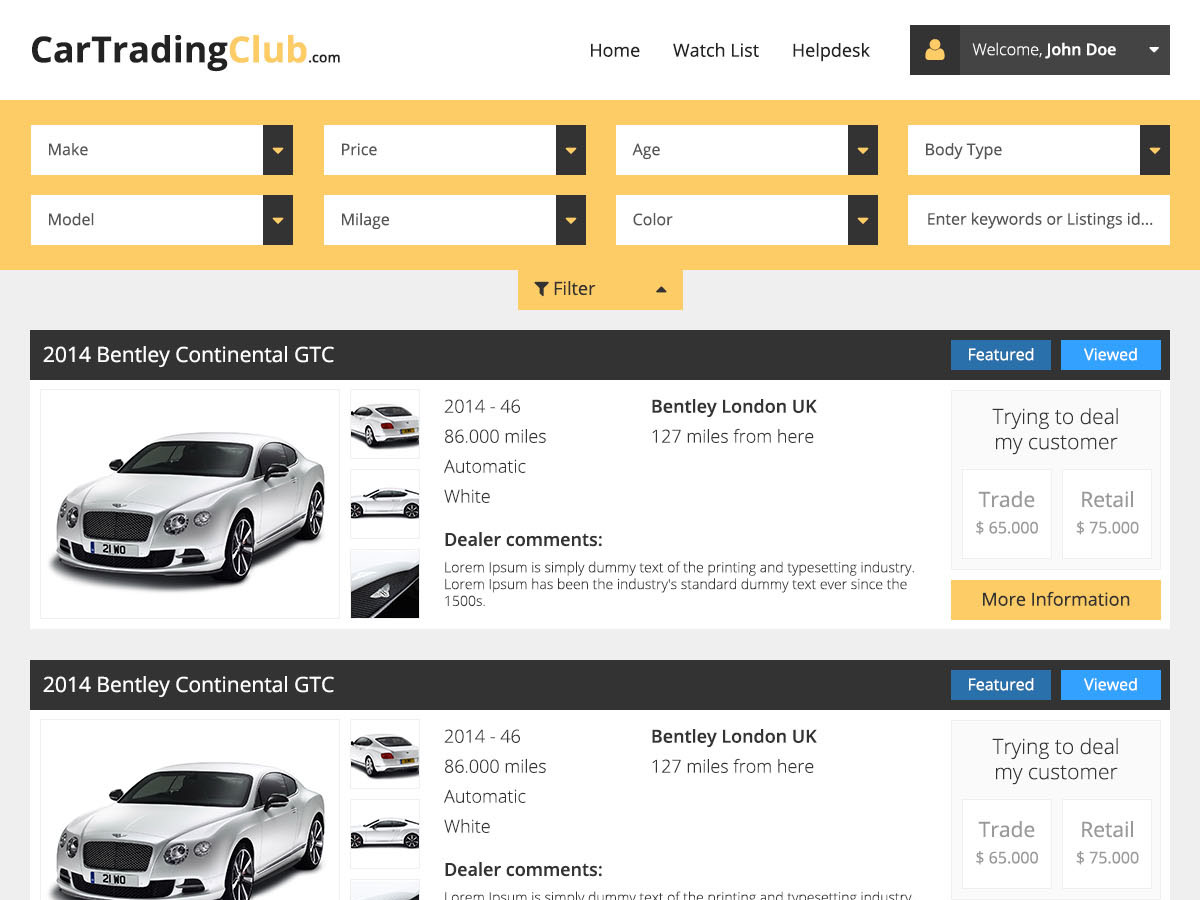Open the Model dropdown
Screen dimensions: 1200x900
click(162, 220)
